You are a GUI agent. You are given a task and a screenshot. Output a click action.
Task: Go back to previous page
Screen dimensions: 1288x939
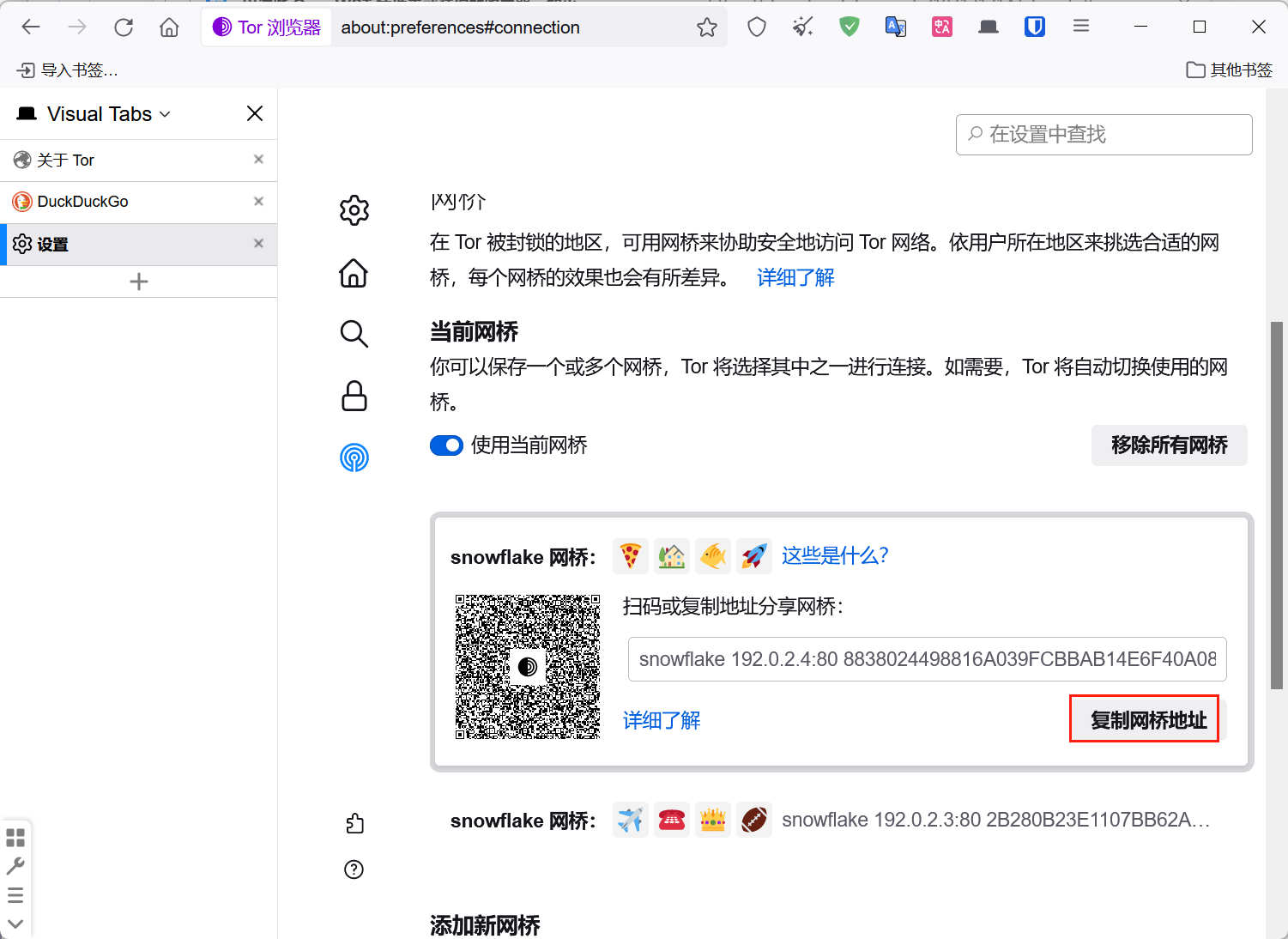[31, 27]
